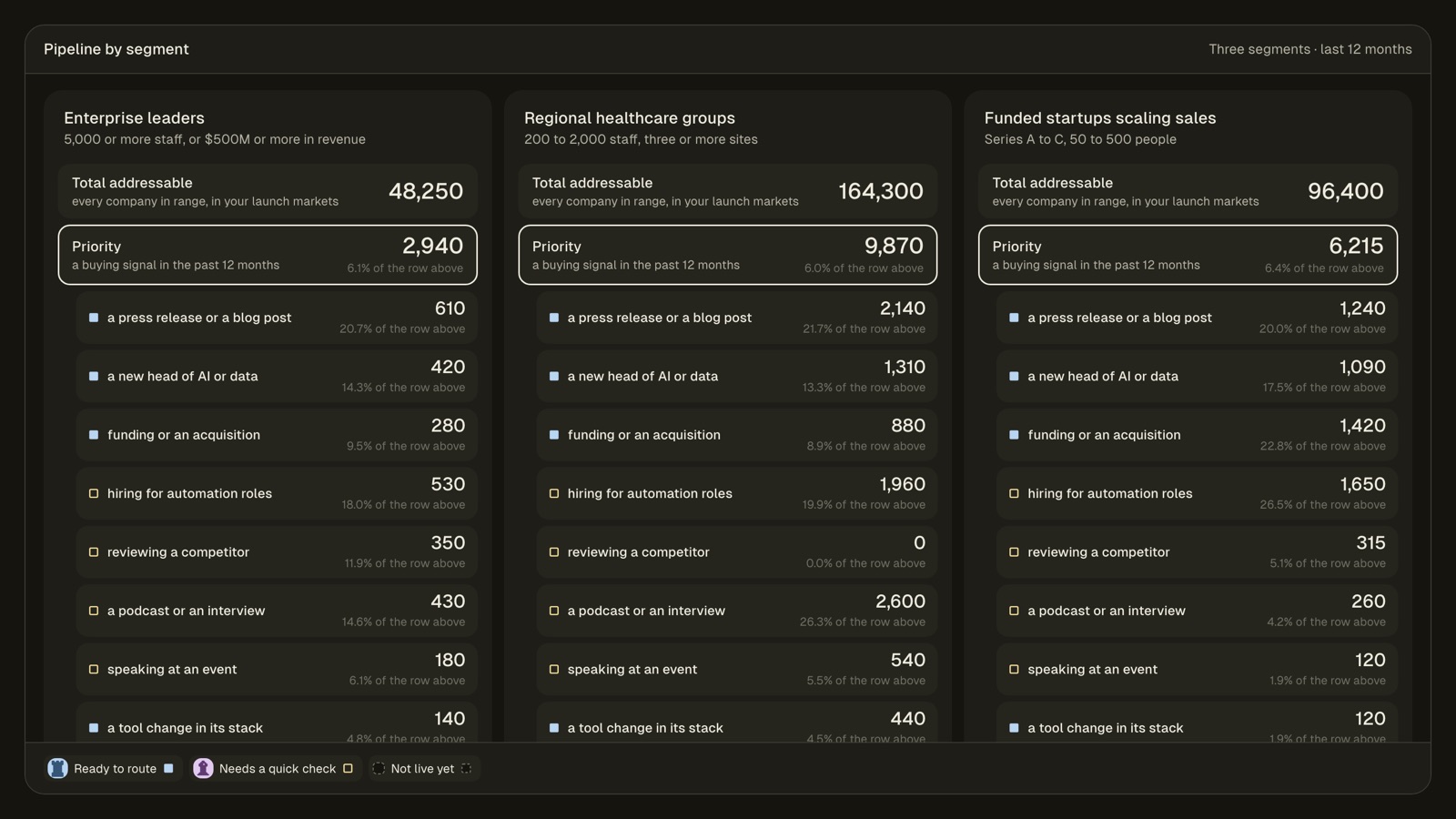Click value 2,140 in Healthcare press release row

(x=903, y=308)
